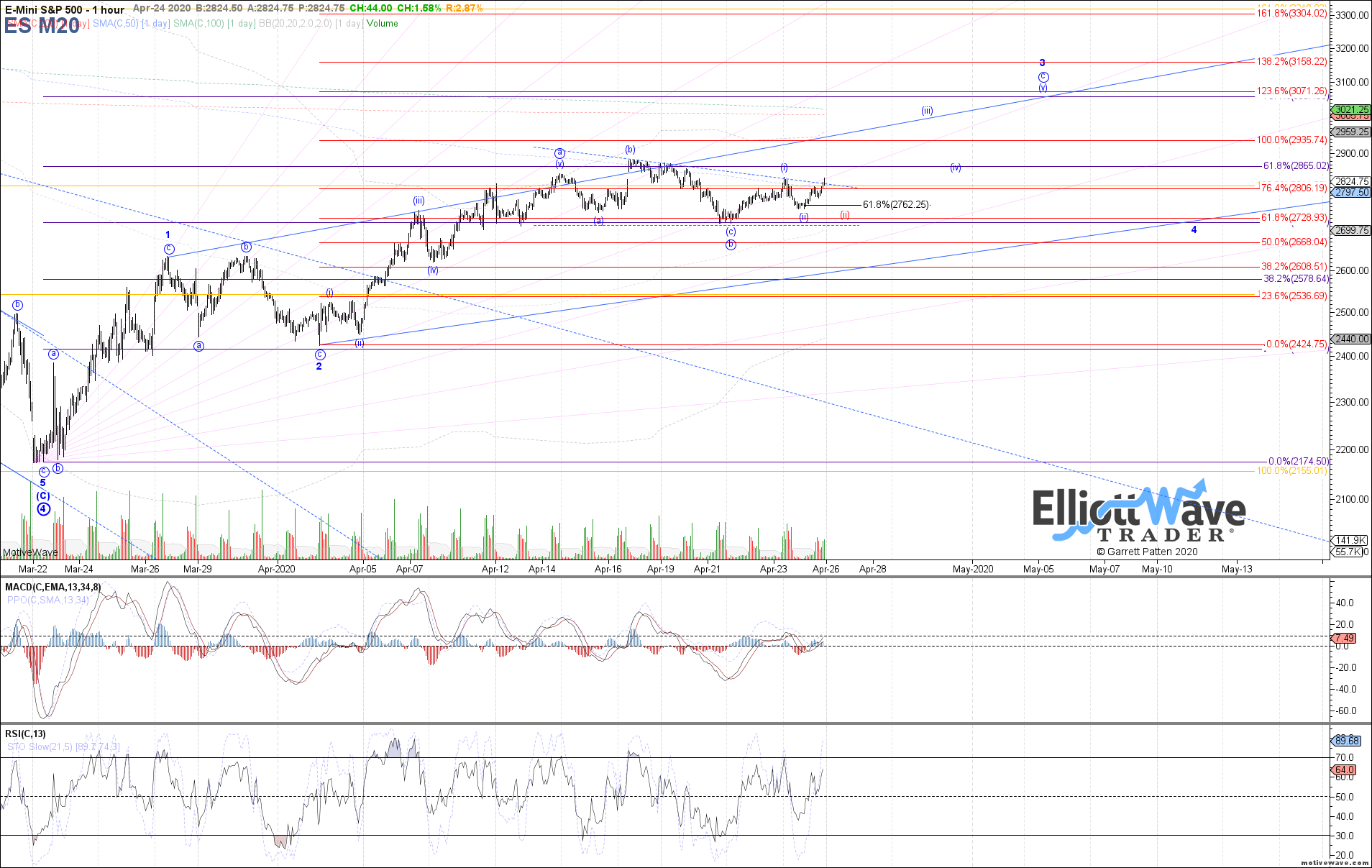Click the green 3021.25 price tag
Screen dimensions: 1372x868
(x=1351, y=109)
